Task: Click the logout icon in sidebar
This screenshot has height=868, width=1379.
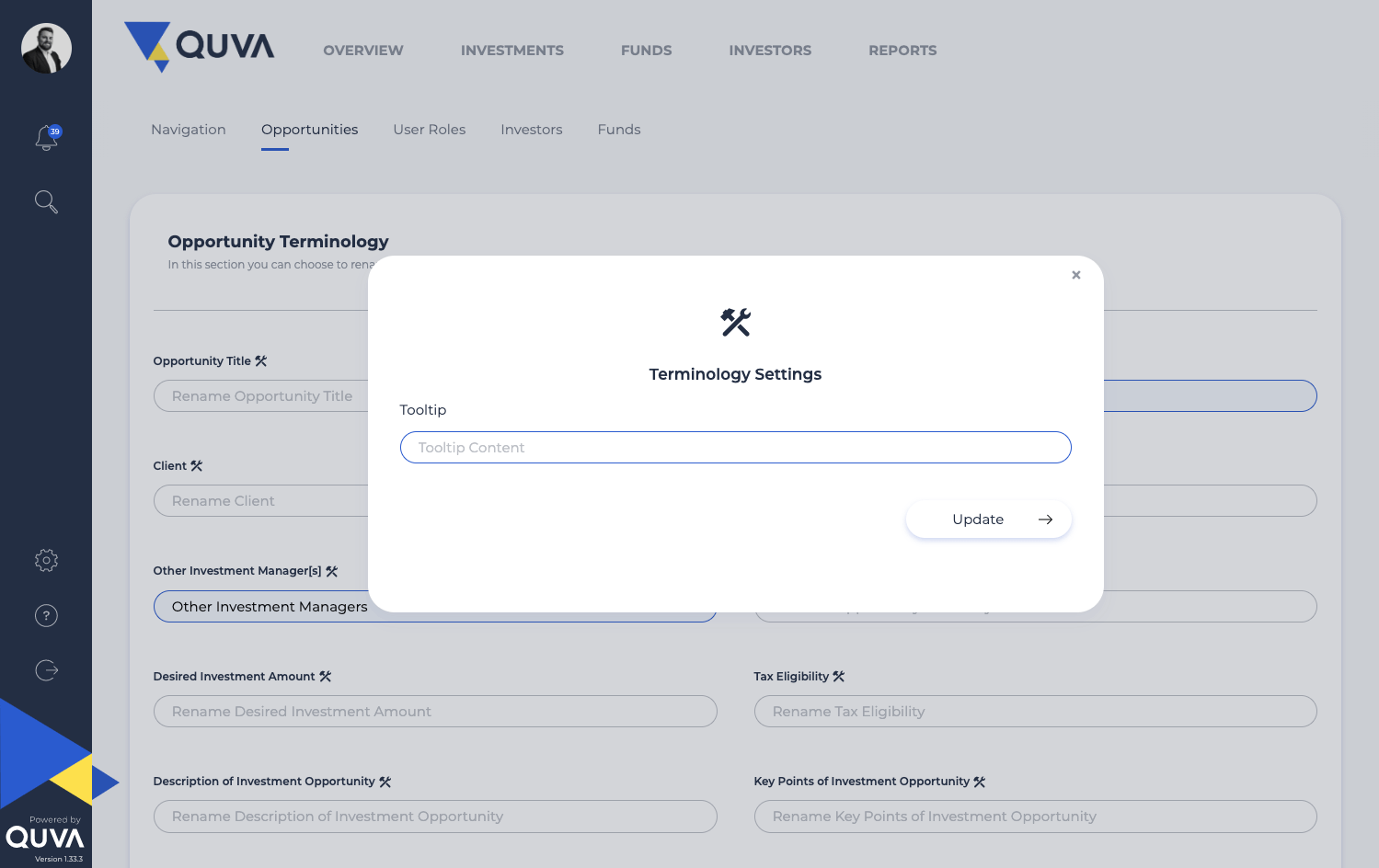Action: (x=46, y=670)
